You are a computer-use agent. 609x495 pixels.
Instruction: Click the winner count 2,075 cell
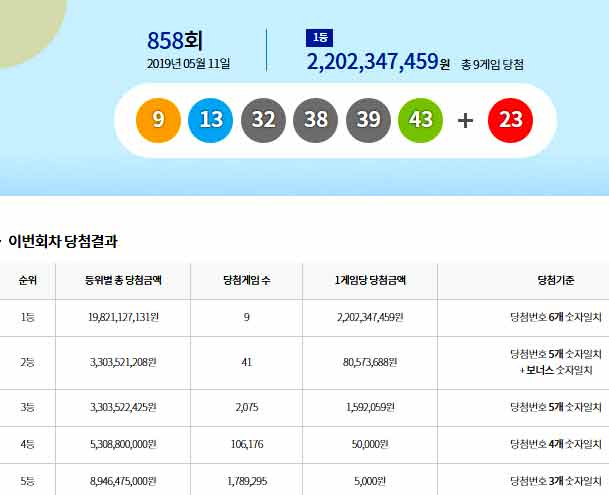click(x=247, y=408)
